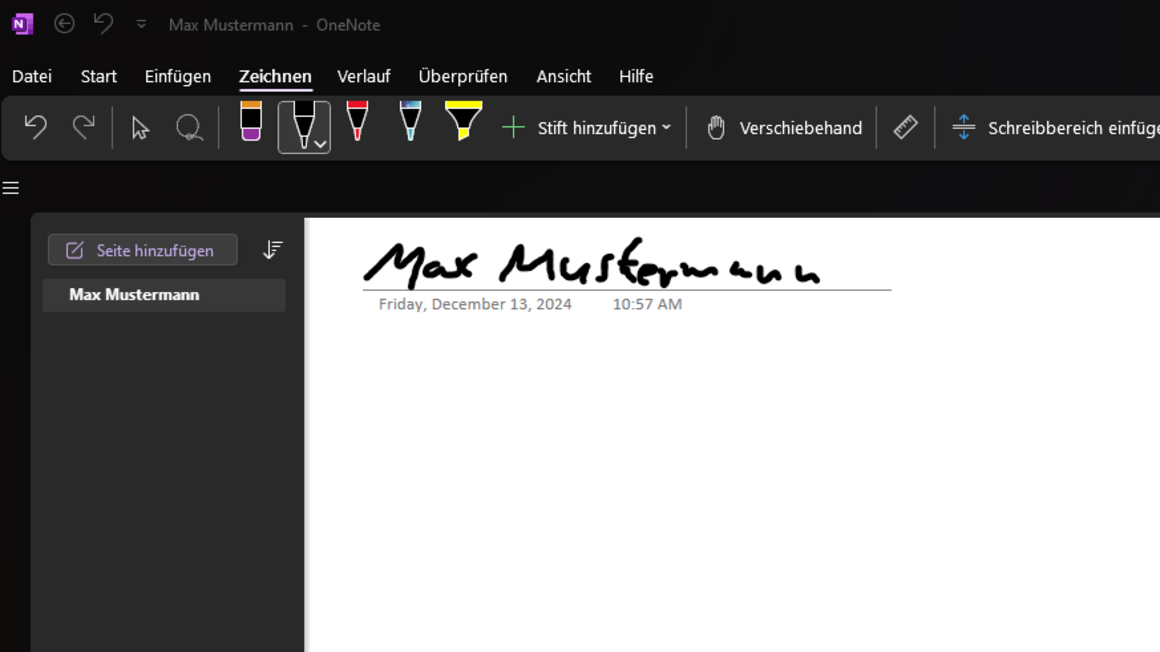
Task: Click the sort pages icon
Action: click(272, 250)
